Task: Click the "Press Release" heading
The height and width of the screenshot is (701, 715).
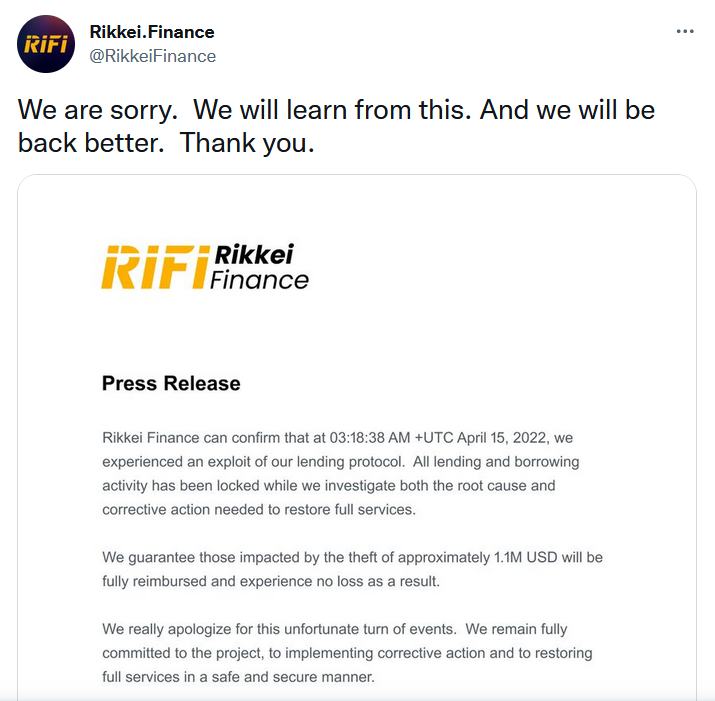Action: tap(171, 383)
